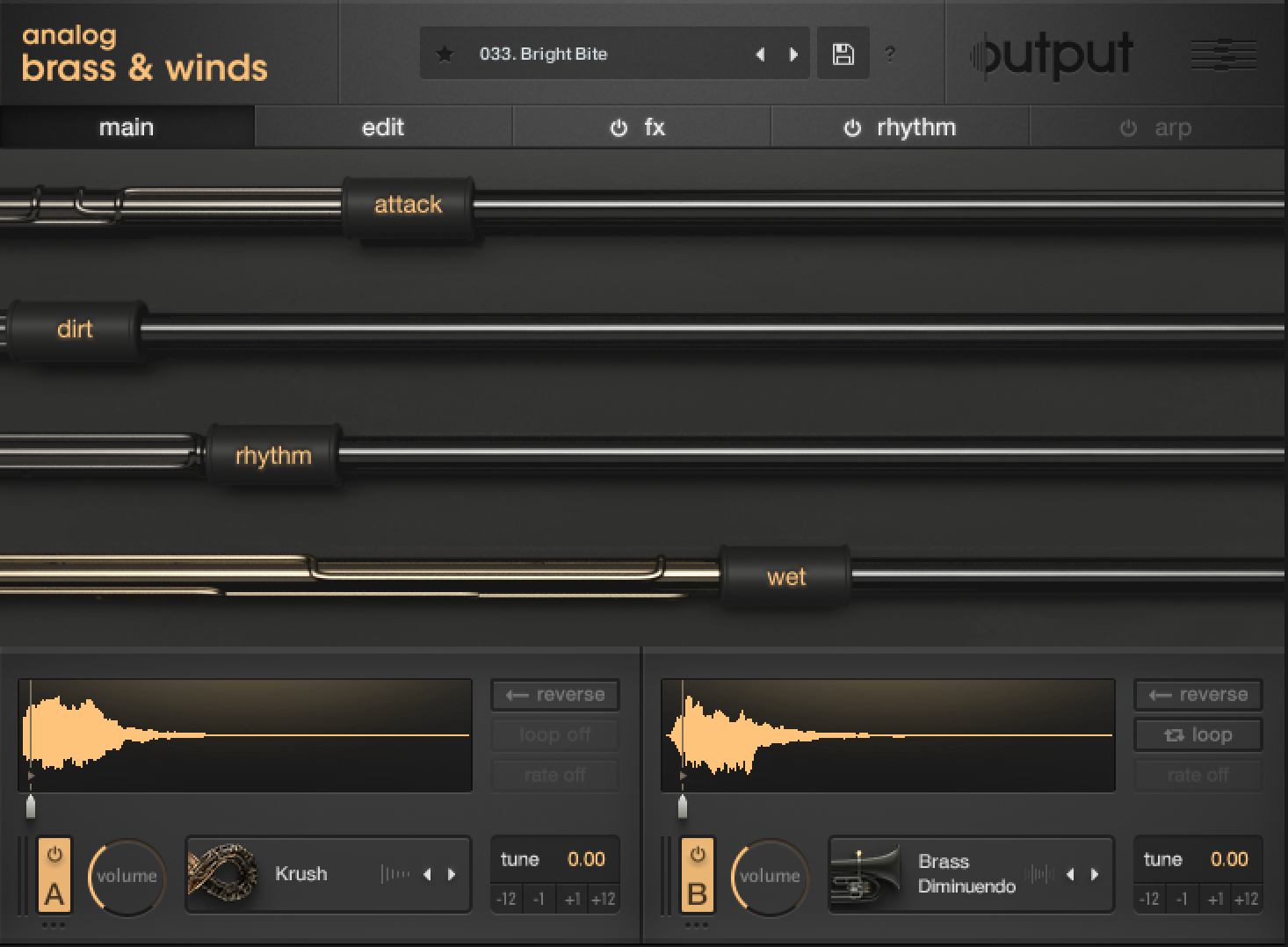Enable the arp power toggle

[1128, 128]
